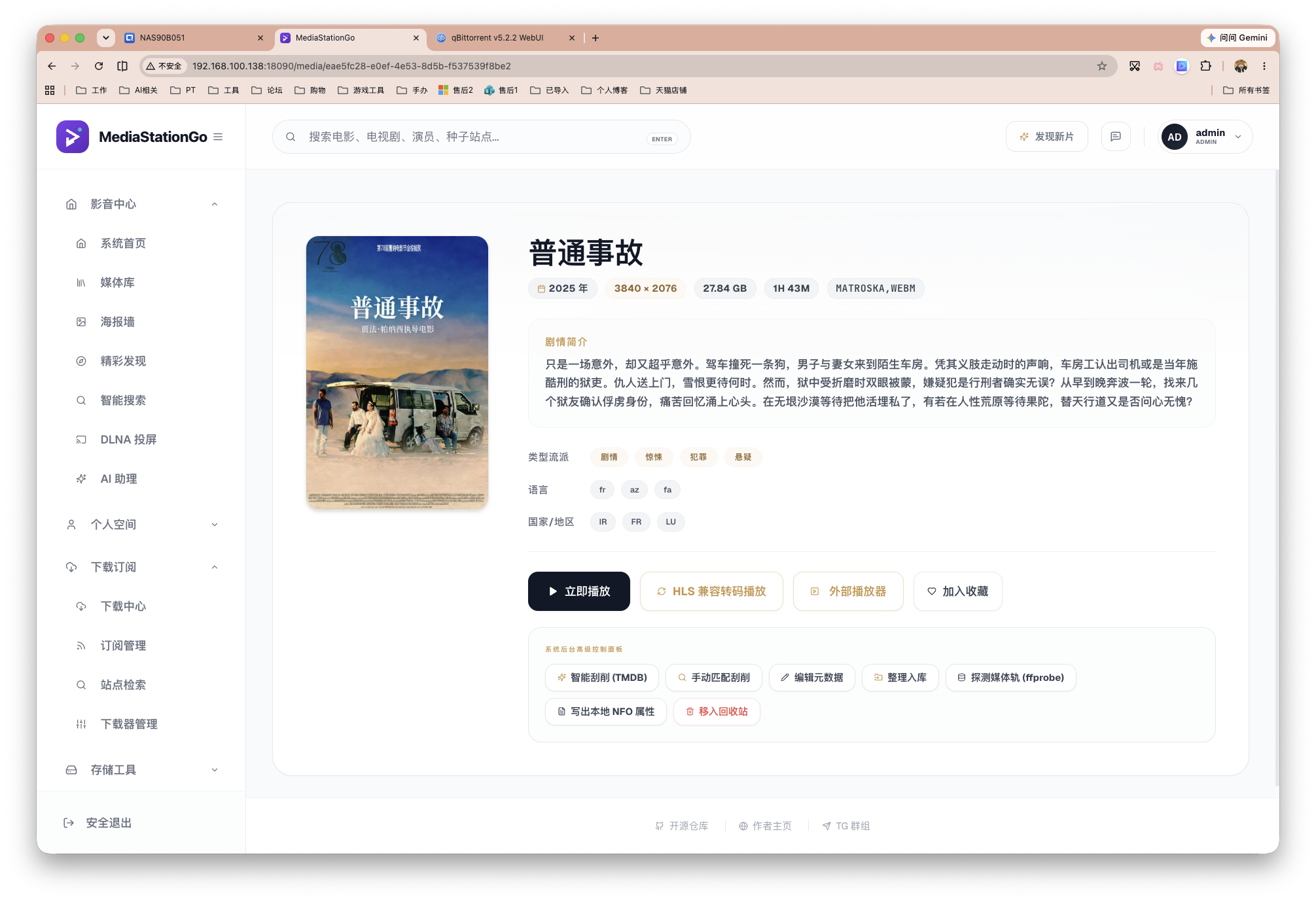Click 手动匹配刮削 button
This screenshot has height=902, width=1316.
[713, 678]
